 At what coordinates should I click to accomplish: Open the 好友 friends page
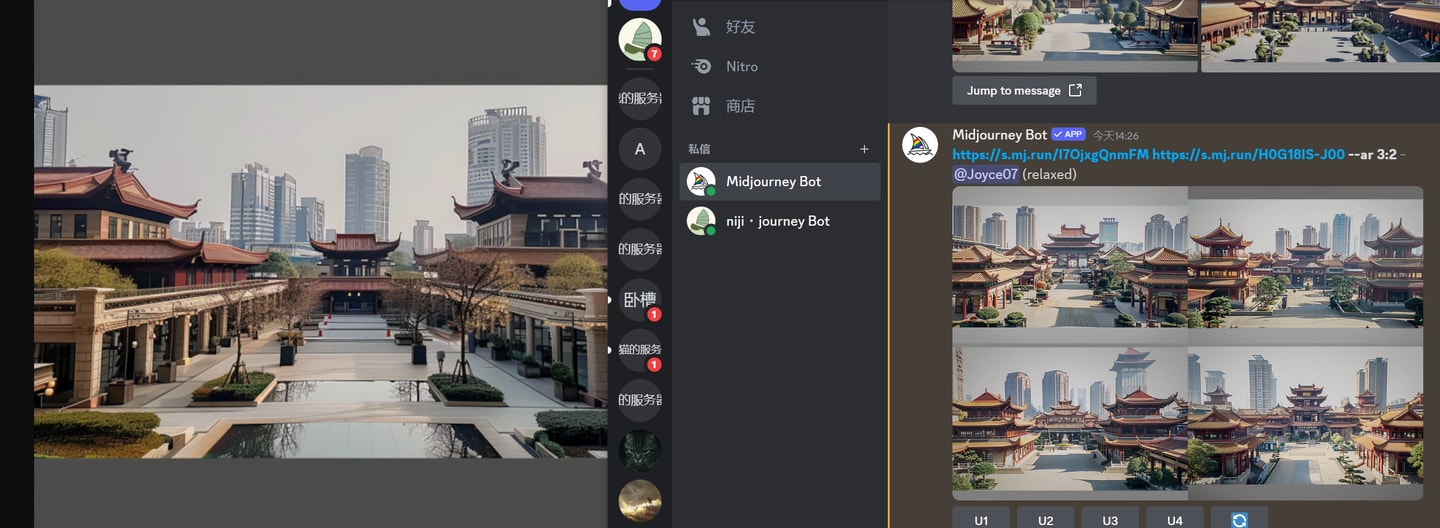780,27
